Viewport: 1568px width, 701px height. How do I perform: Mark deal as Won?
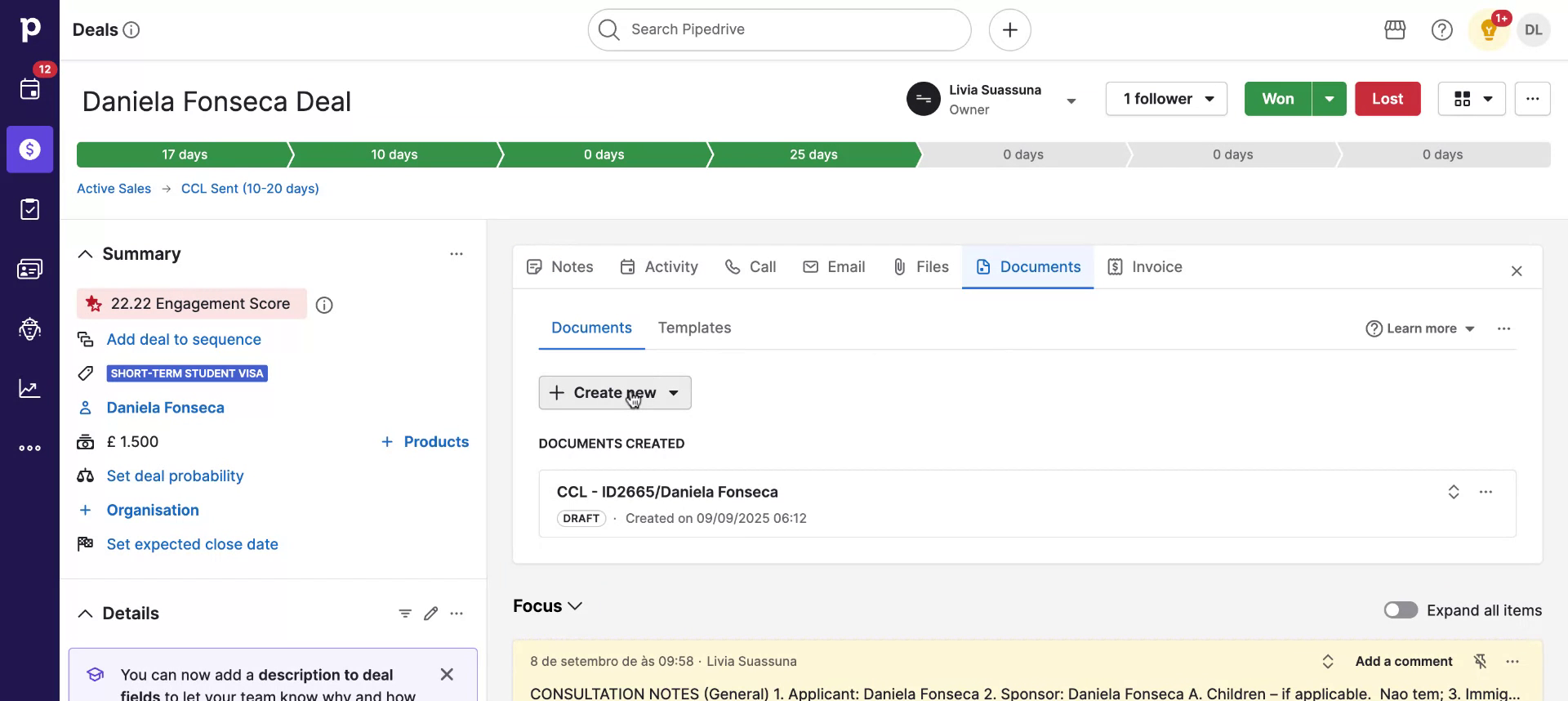(x=1277, y=99)
